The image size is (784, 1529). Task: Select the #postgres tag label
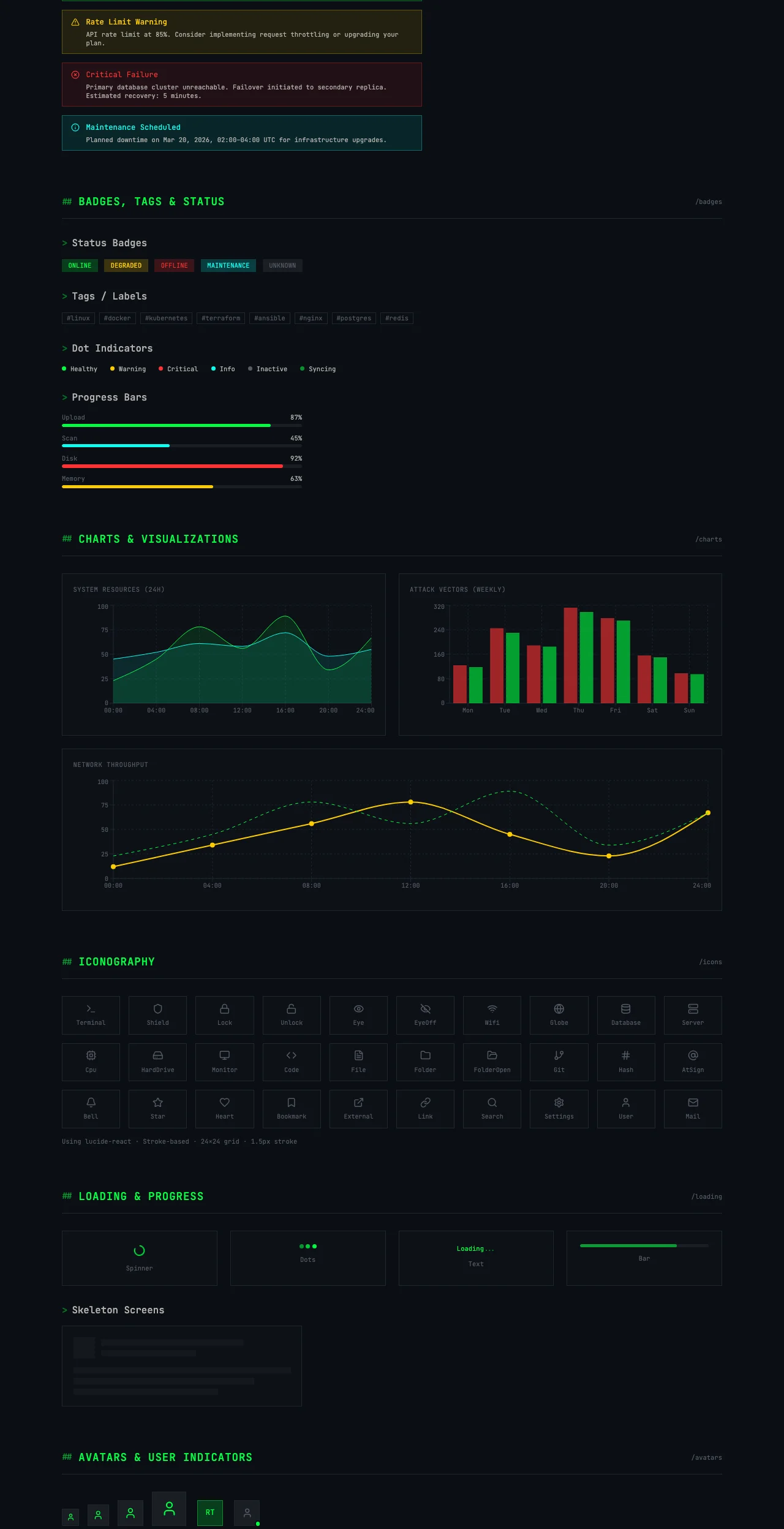[354, 318]
